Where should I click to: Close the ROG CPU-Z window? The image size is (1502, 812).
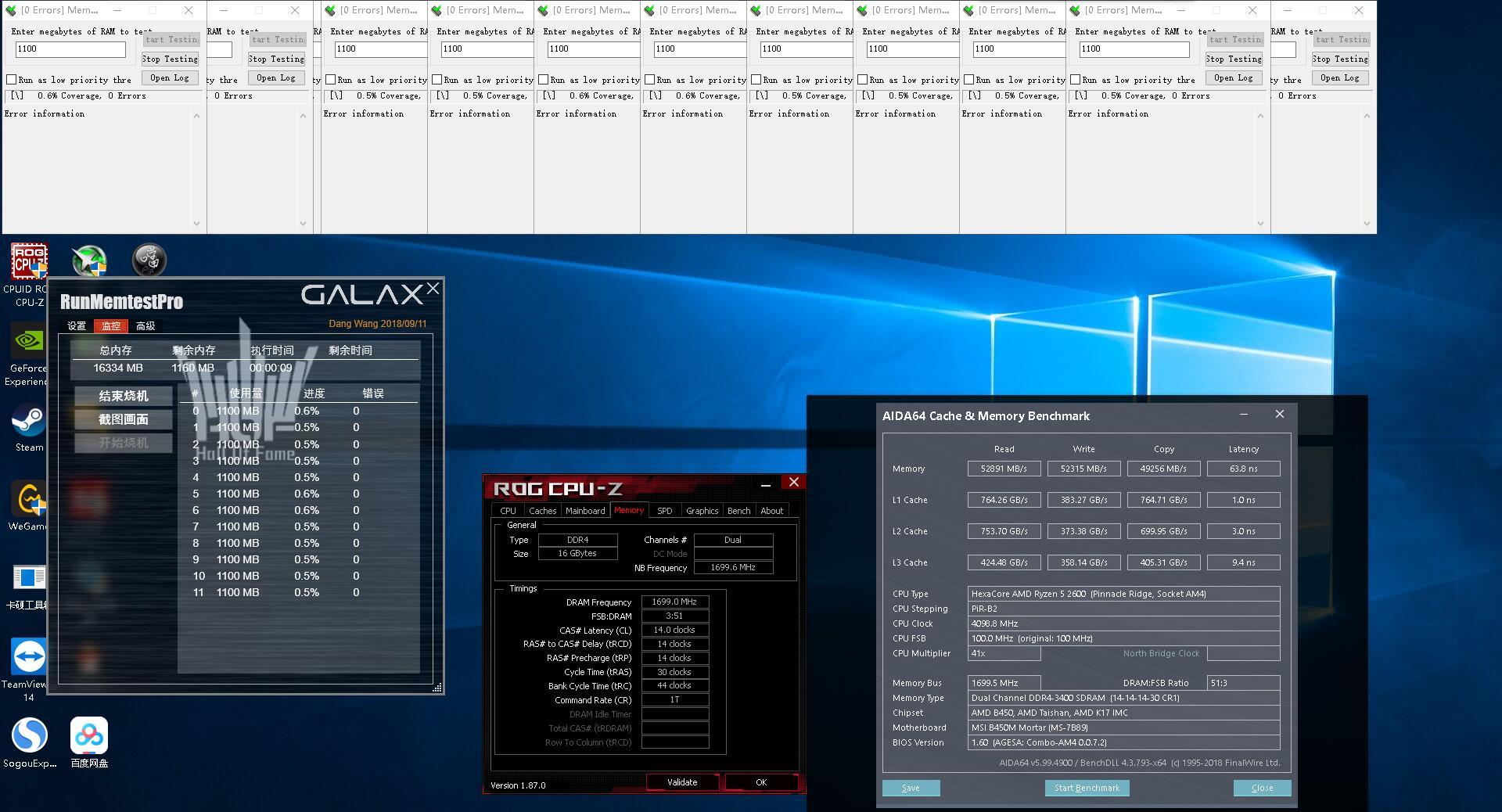793,482
